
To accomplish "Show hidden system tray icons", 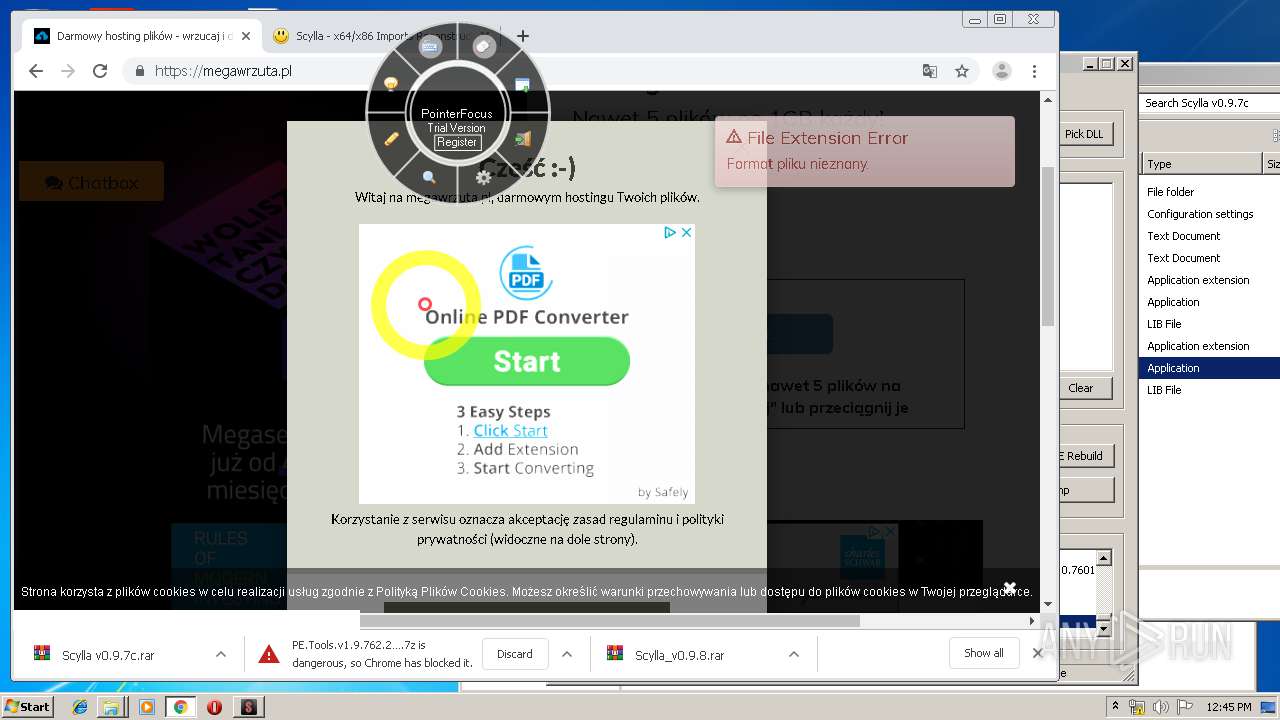I will [x=1115, y=707].
